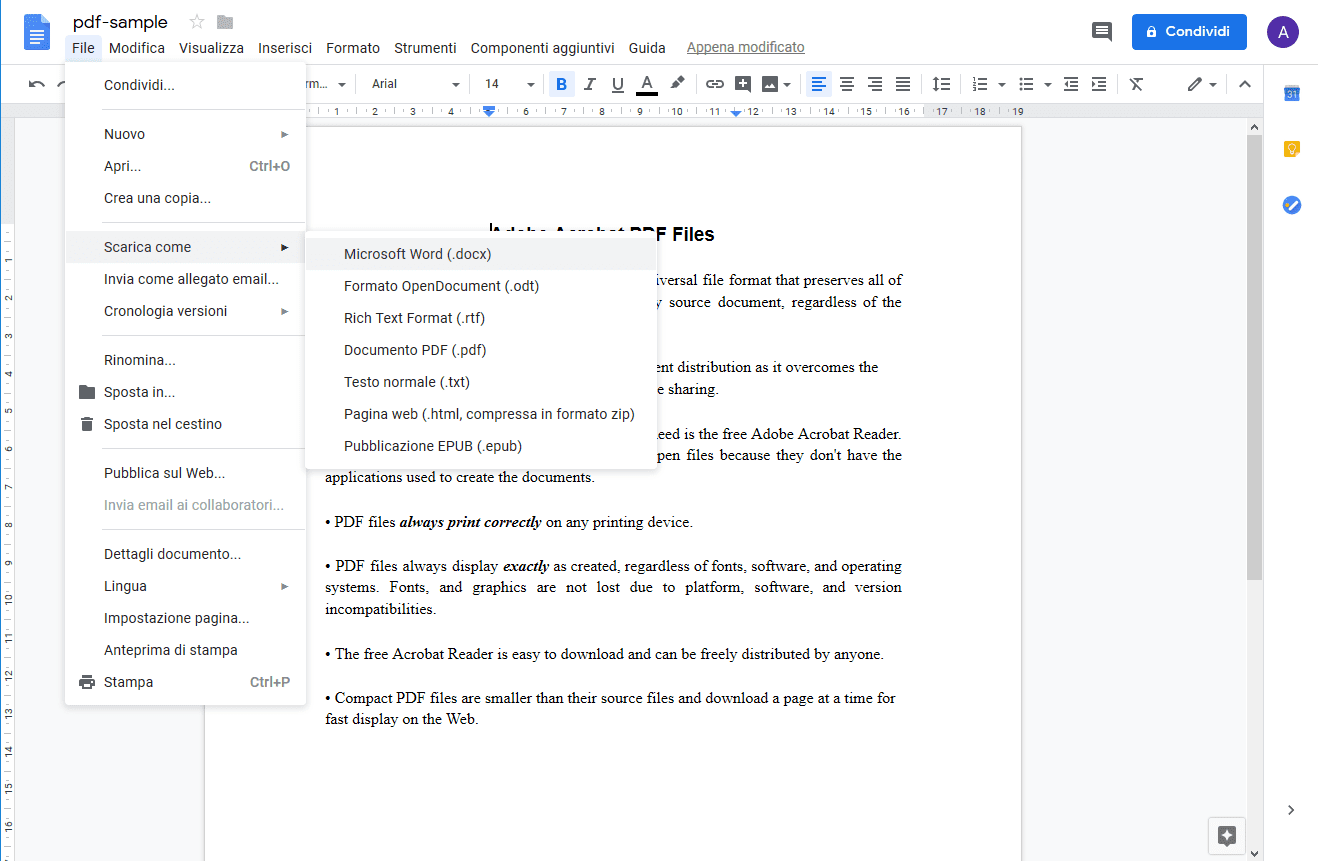Screen dimensions: 1318x861
Task: Select Documento PDF (.pdf) download option
Action: point(415,350)
